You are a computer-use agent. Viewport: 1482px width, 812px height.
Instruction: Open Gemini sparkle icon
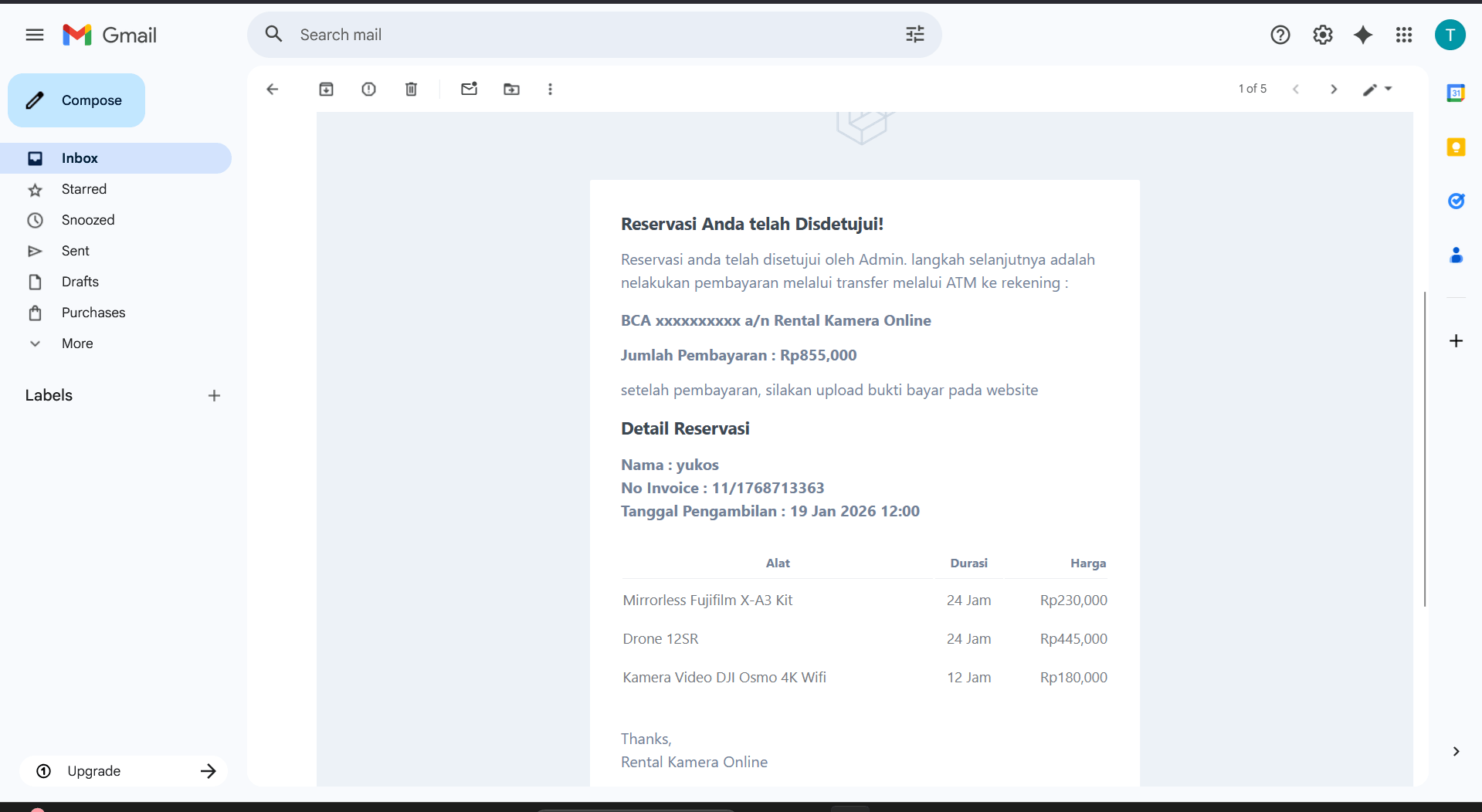[x=1363, y=35]
